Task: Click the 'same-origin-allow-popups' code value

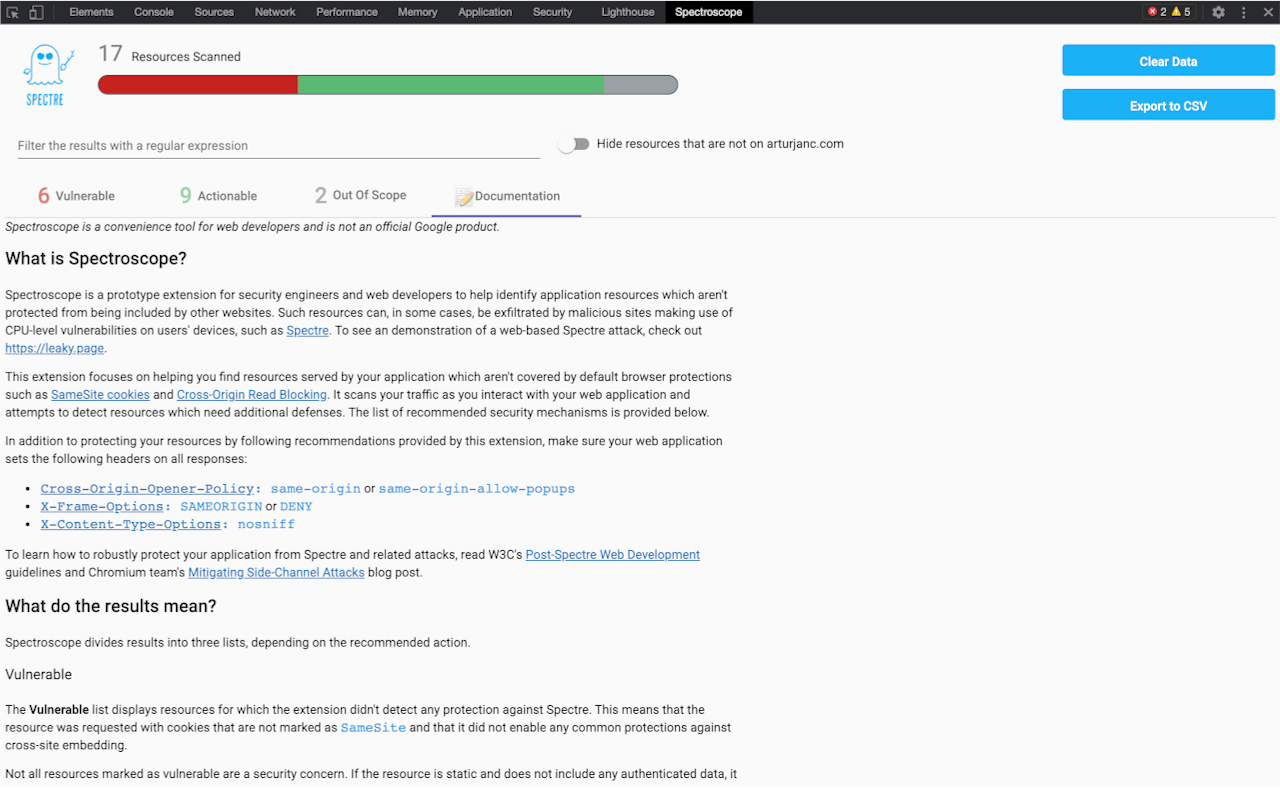Action: (x=477, y=488)
